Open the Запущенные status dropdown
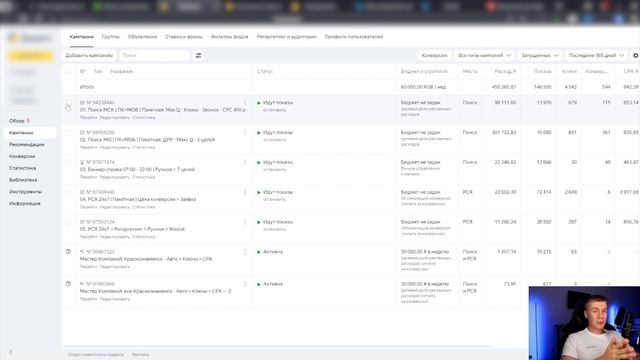 point(540,56)
